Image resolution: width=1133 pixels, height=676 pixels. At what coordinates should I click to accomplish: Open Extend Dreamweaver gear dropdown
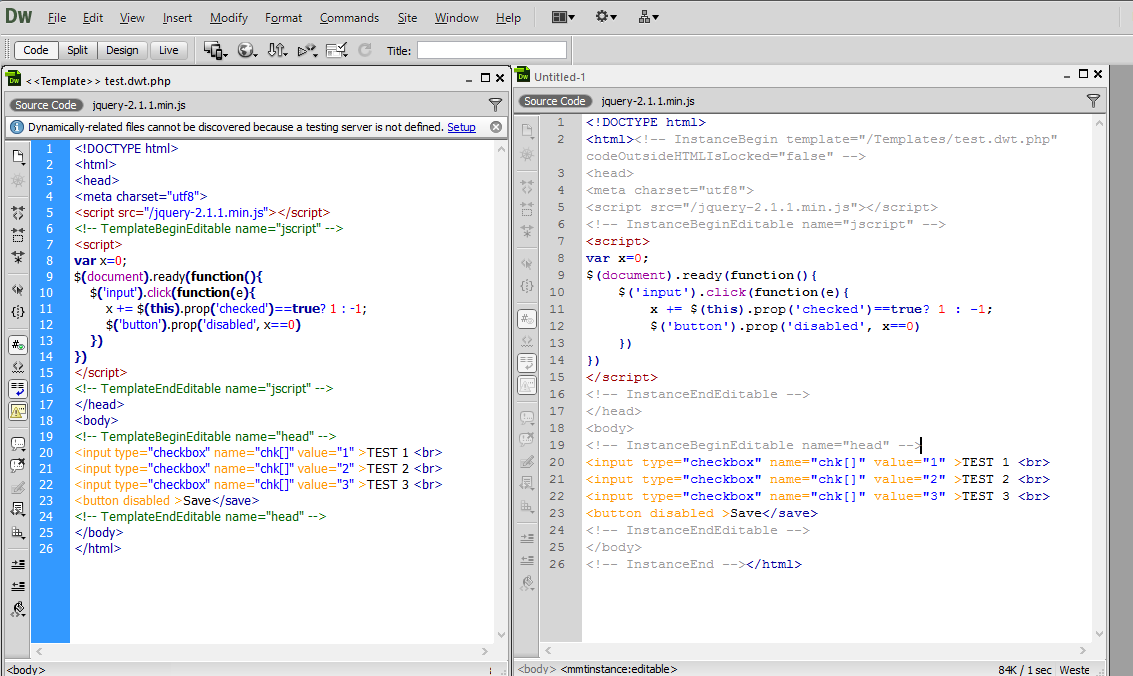point(606,17)
